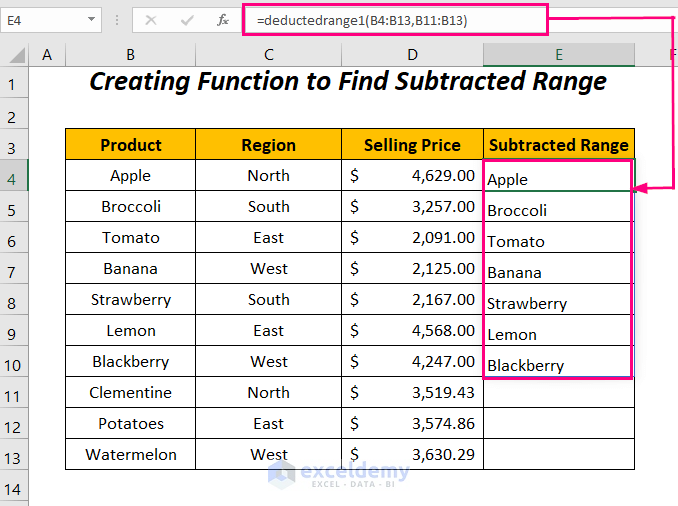678x506 pixels.
Task: Select price cell 3,519.43
Action: click(413, 392)
